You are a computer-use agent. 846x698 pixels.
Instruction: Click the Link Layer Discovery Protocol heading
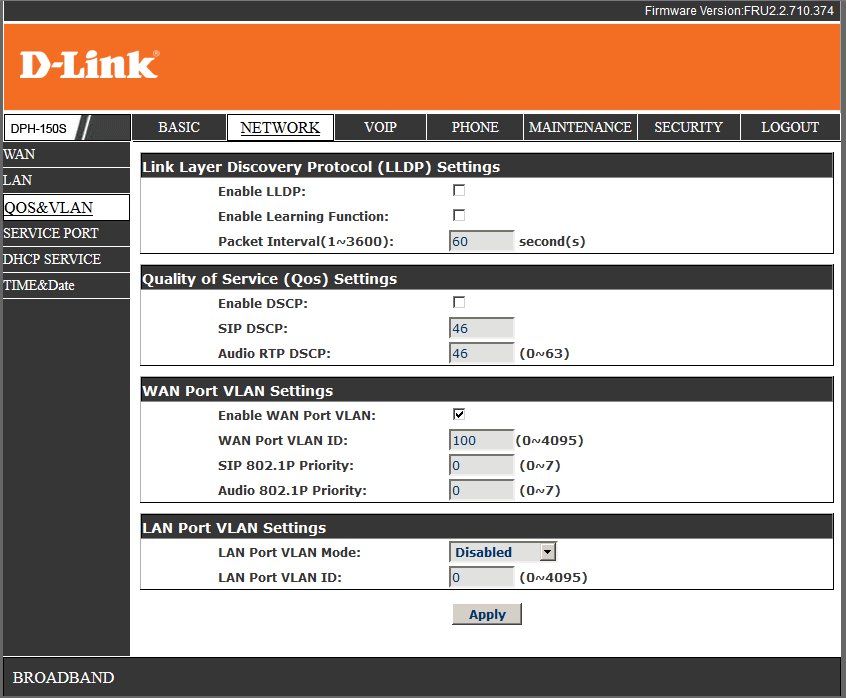[321, 167]
